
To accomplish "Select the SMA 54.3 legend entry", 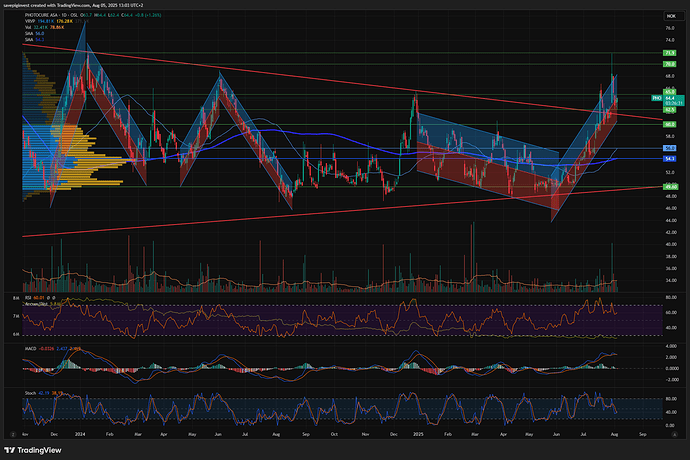I will [x=34, y=40].
